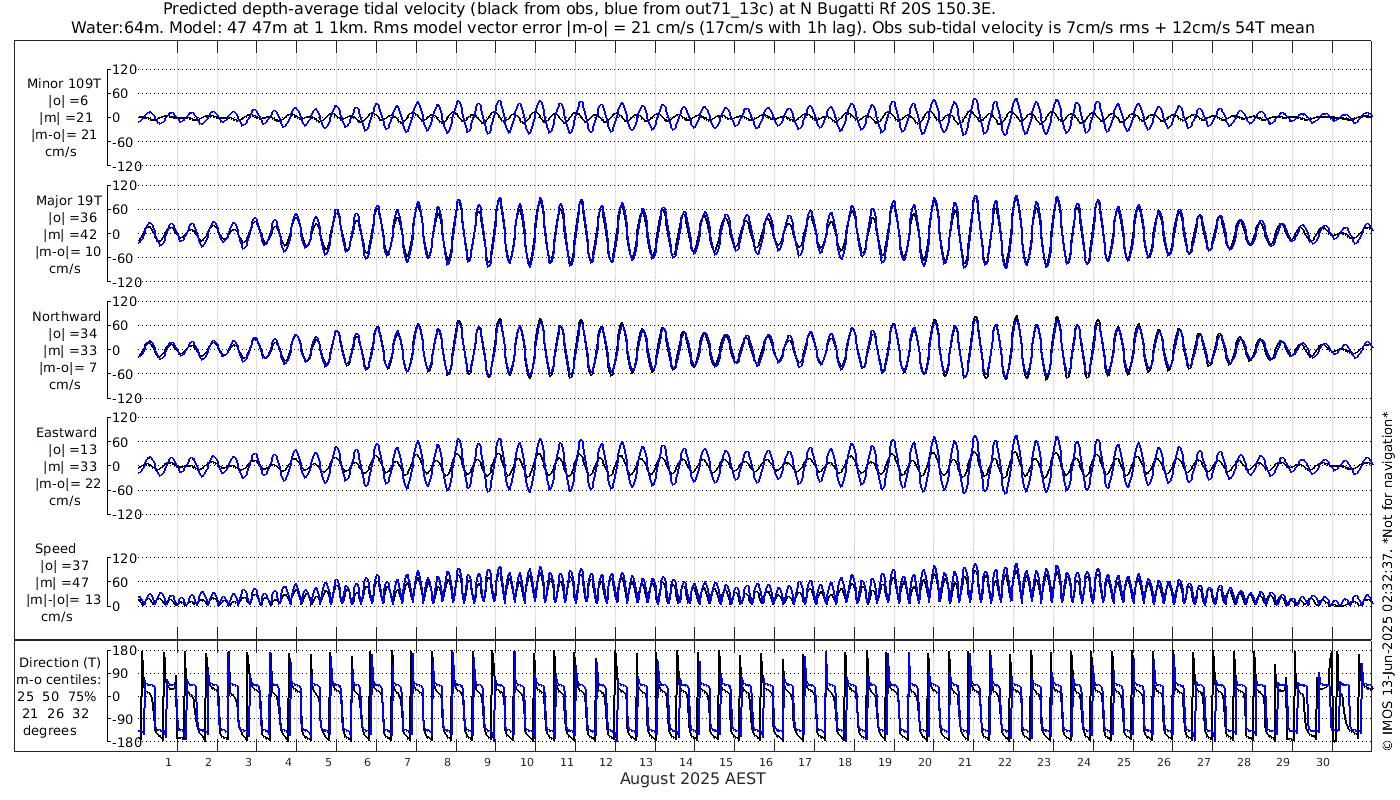Click the 120 tick on Minor axis

123,70
